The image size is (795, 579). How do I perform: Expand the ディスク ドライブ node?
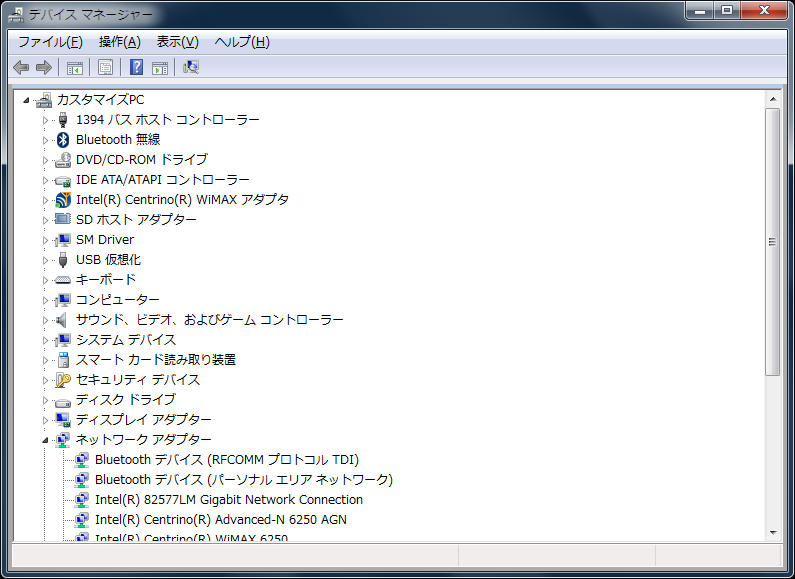[x=45, y=401]
